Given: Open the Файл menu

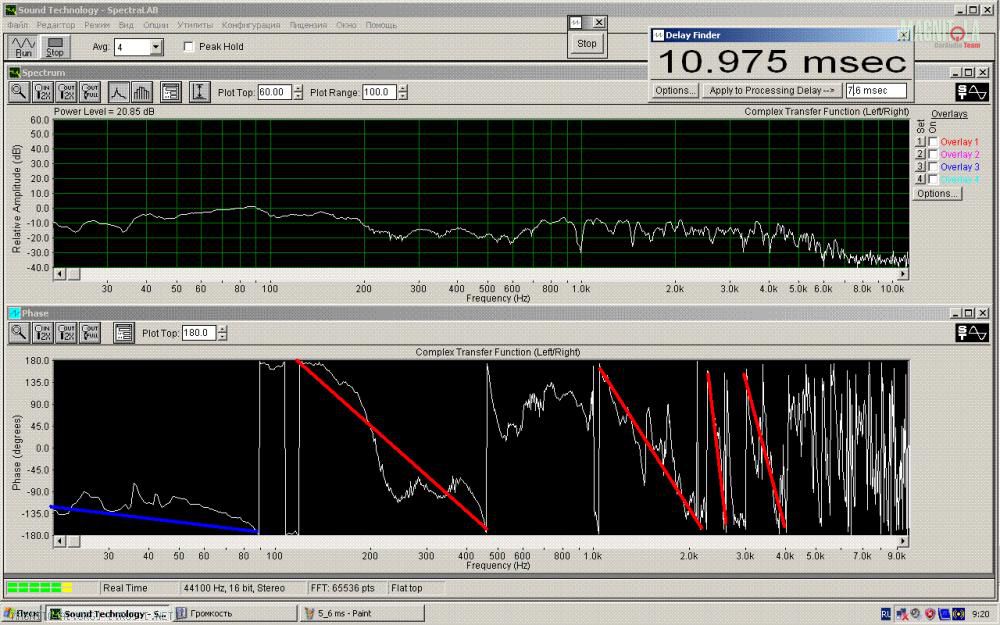Looking at the screenshot, I should click(x=18, y=25).
